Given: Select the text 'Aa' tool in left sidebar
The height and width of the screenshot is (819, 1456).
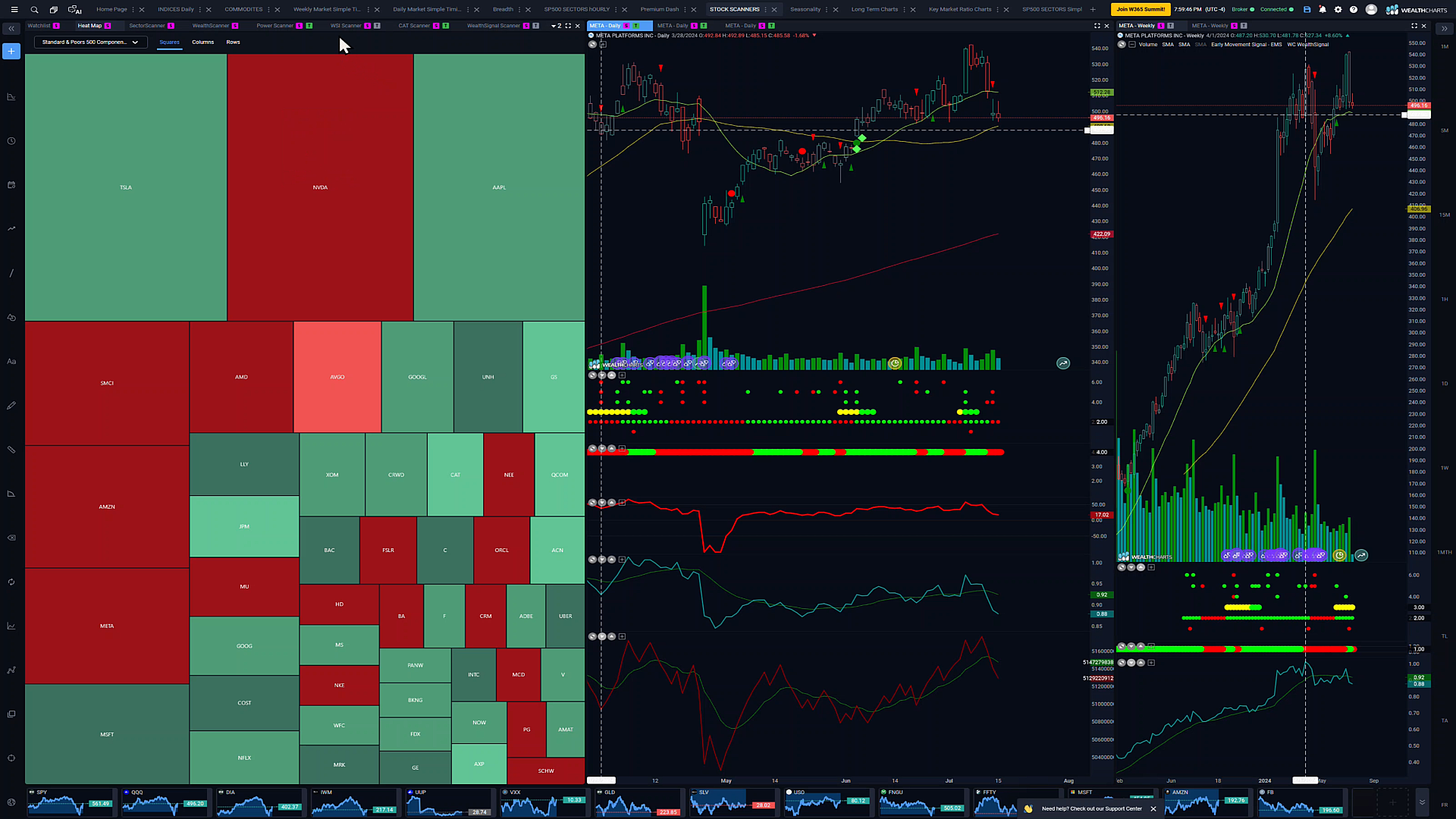Looking at the screenshot, I should click(11, 362).
